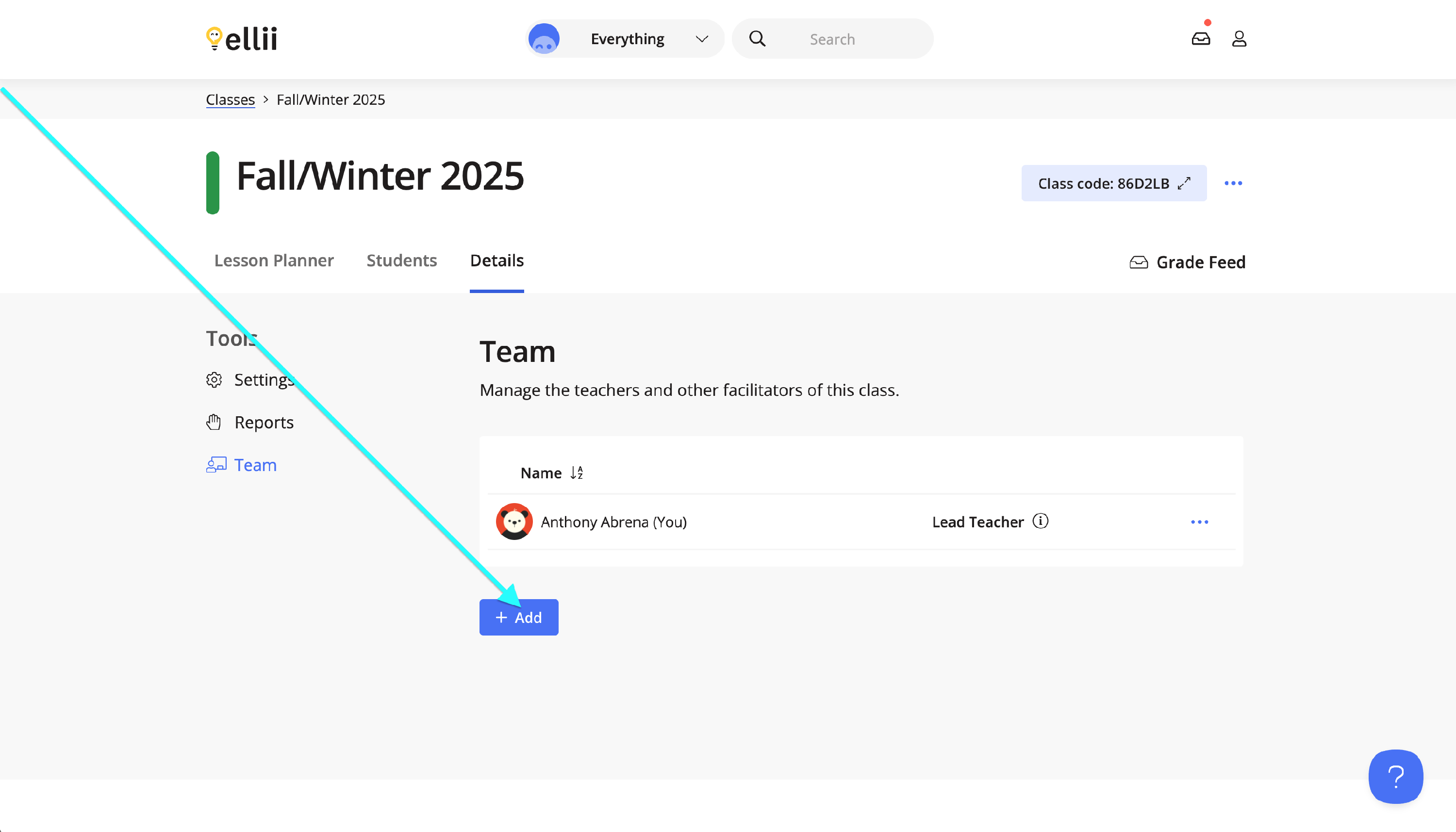Open Anthony Abrena's row options menu
Viewport: 1456px width, 832px height.
pos(1199,522)
